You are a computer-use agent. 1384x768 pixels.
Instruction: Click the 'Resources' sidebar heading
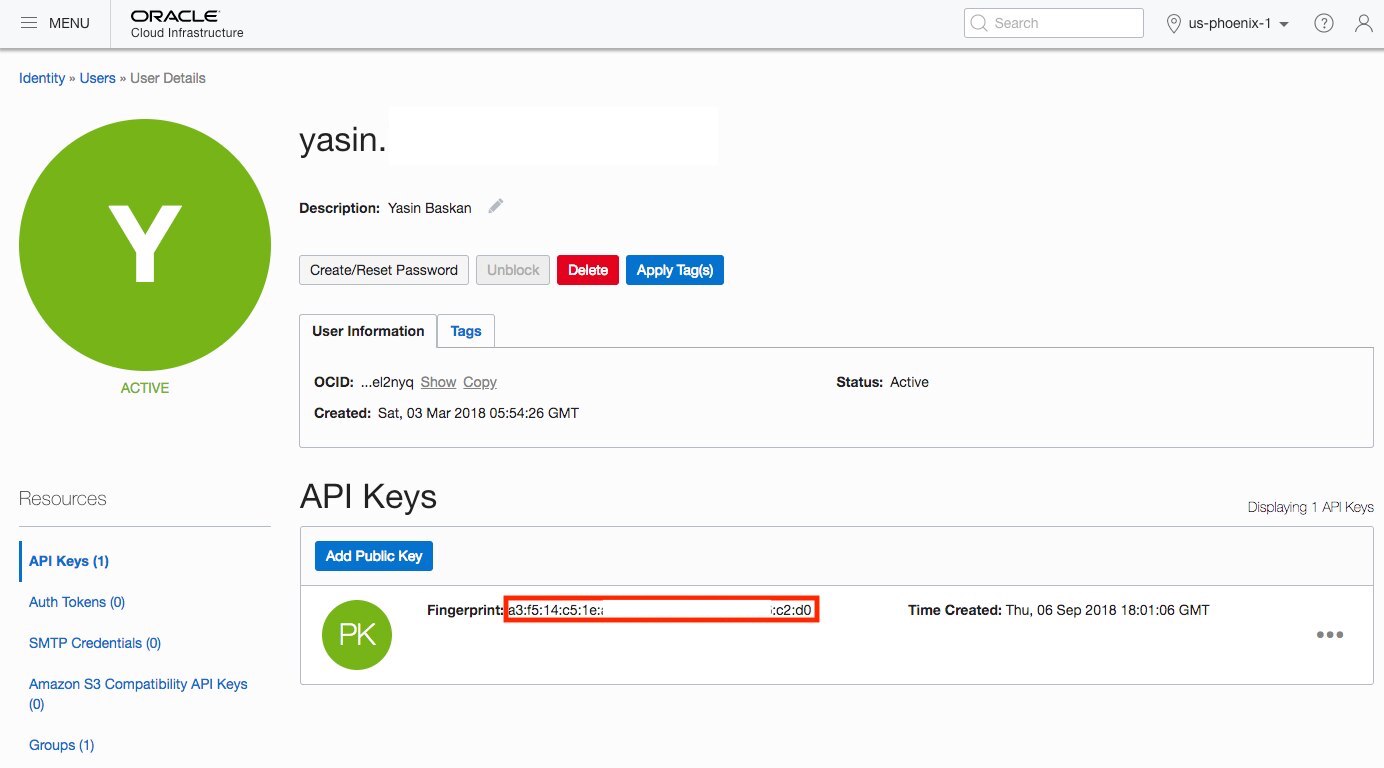click(x=63, y=498)
